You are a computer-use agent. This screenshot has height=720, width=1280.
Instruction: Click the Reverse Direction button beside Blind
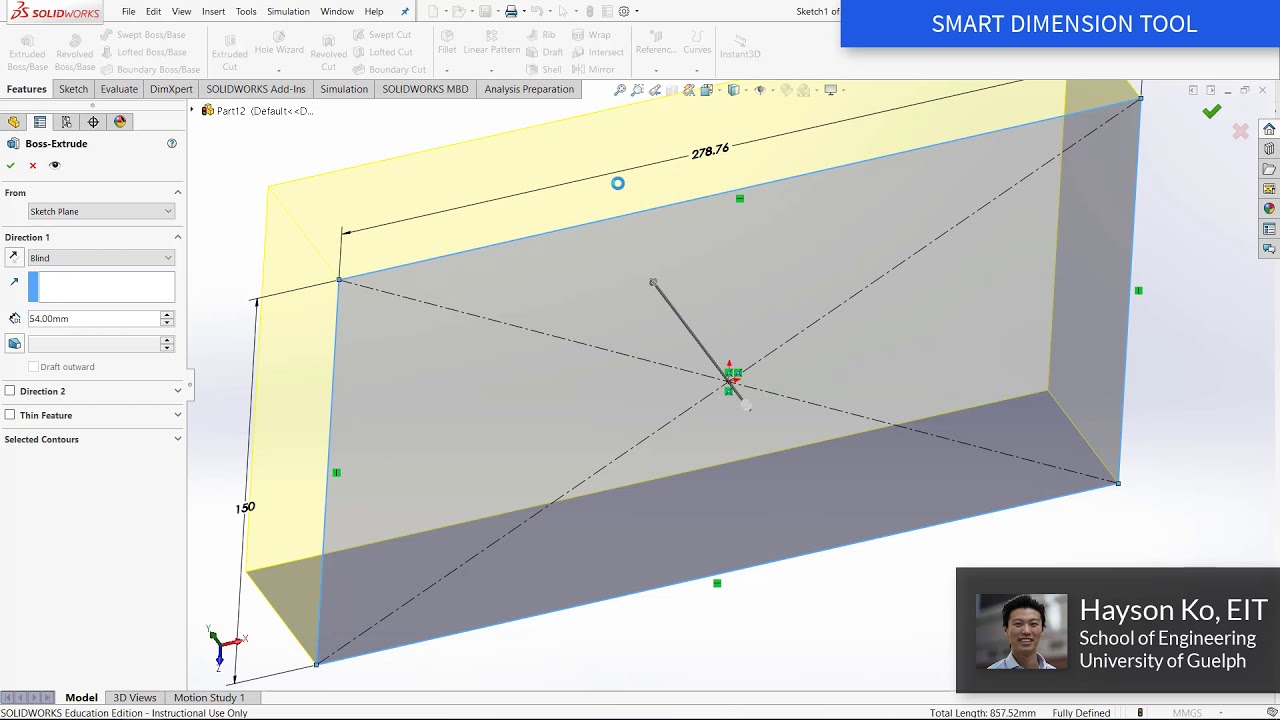[14, 258]
